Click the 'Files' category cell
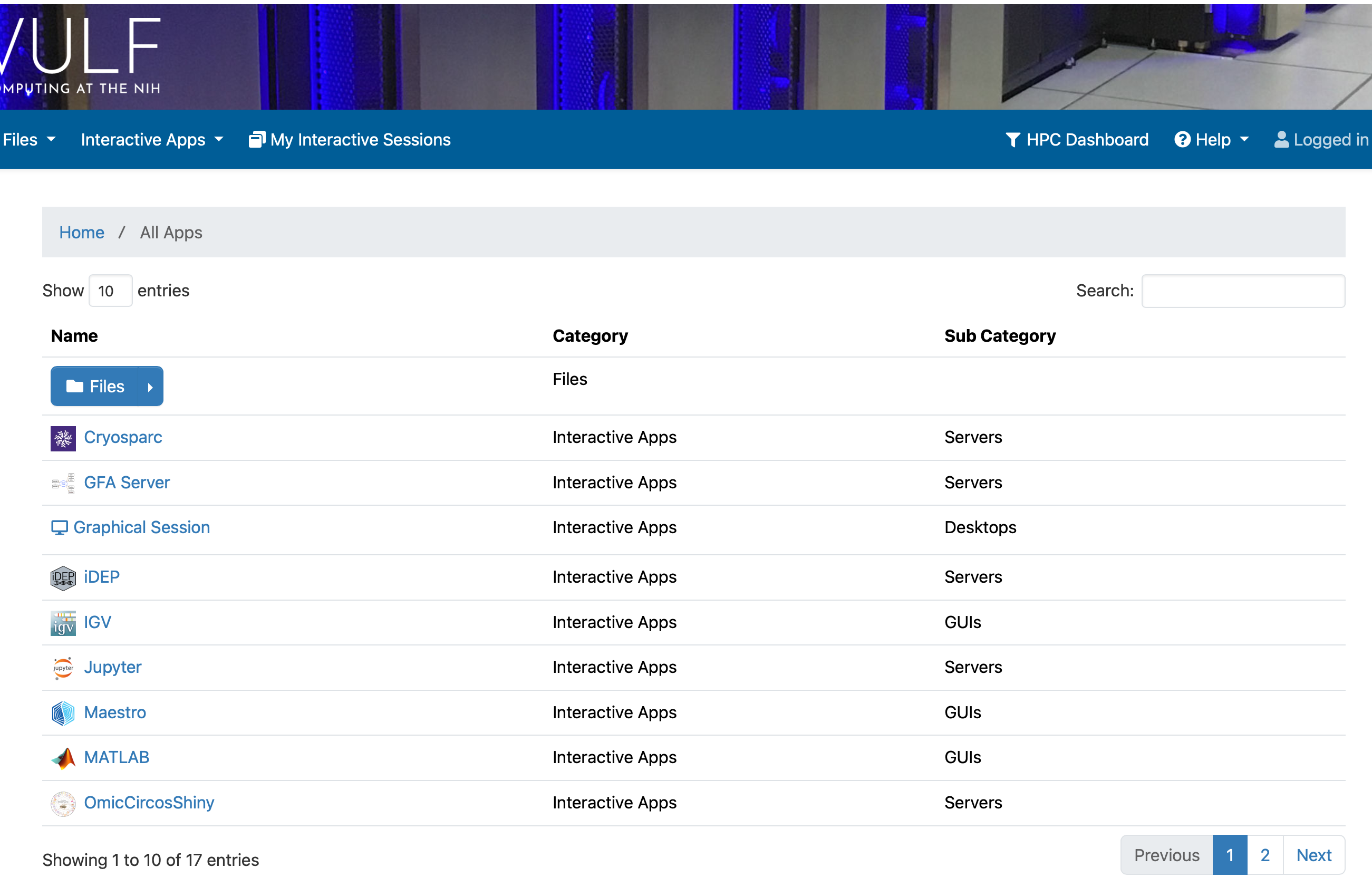 [x=570, y=379]
